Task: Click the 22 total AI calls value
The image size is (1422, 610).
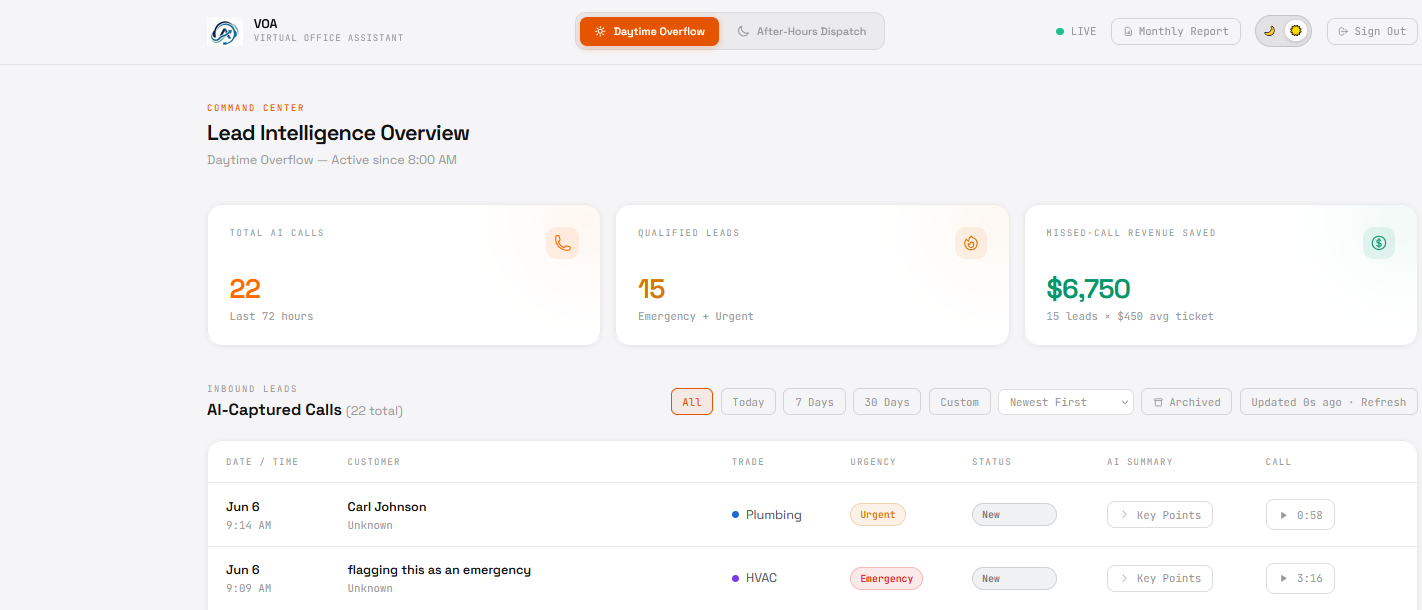Action: point(245,289)
